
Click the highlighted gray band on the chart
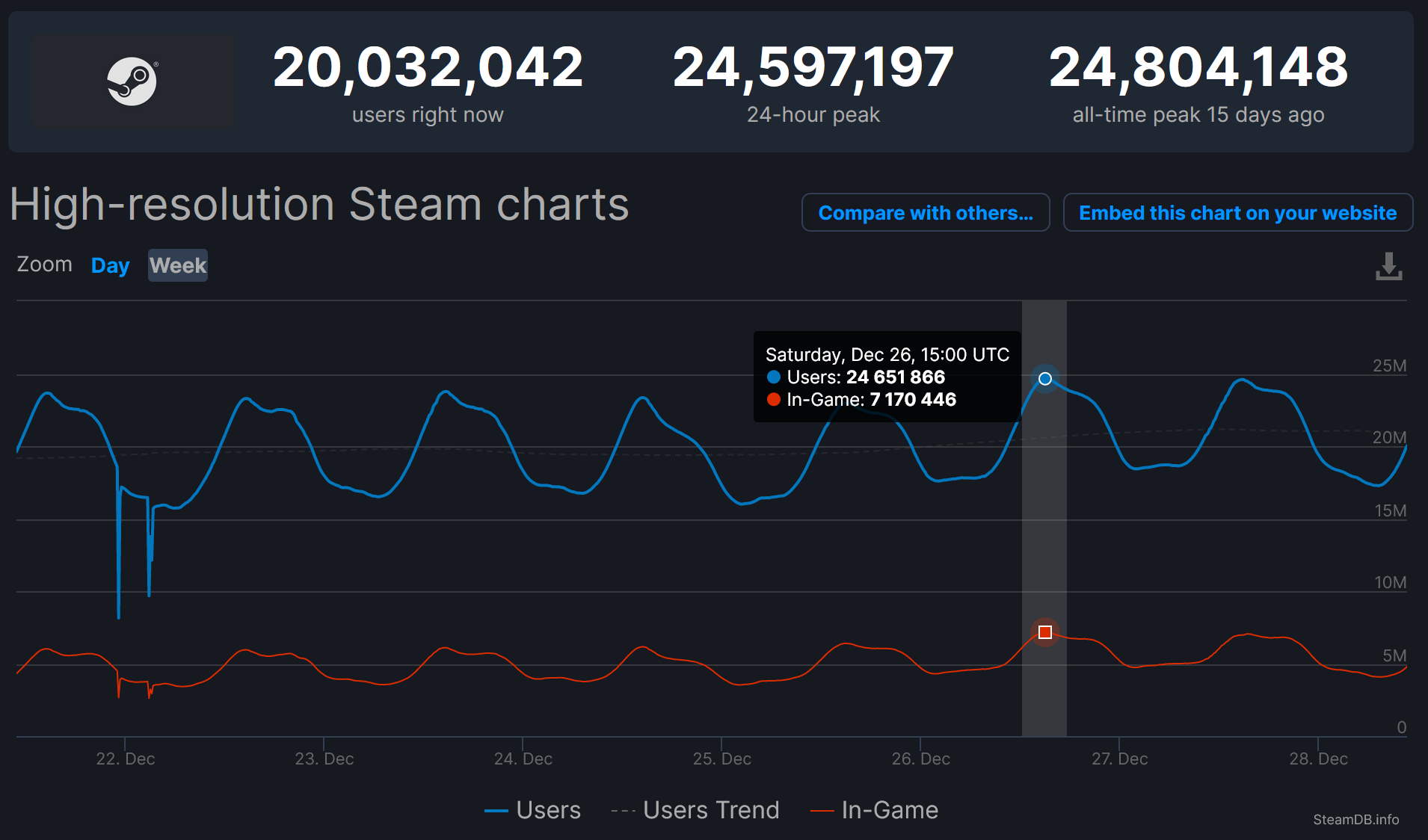1044,523
